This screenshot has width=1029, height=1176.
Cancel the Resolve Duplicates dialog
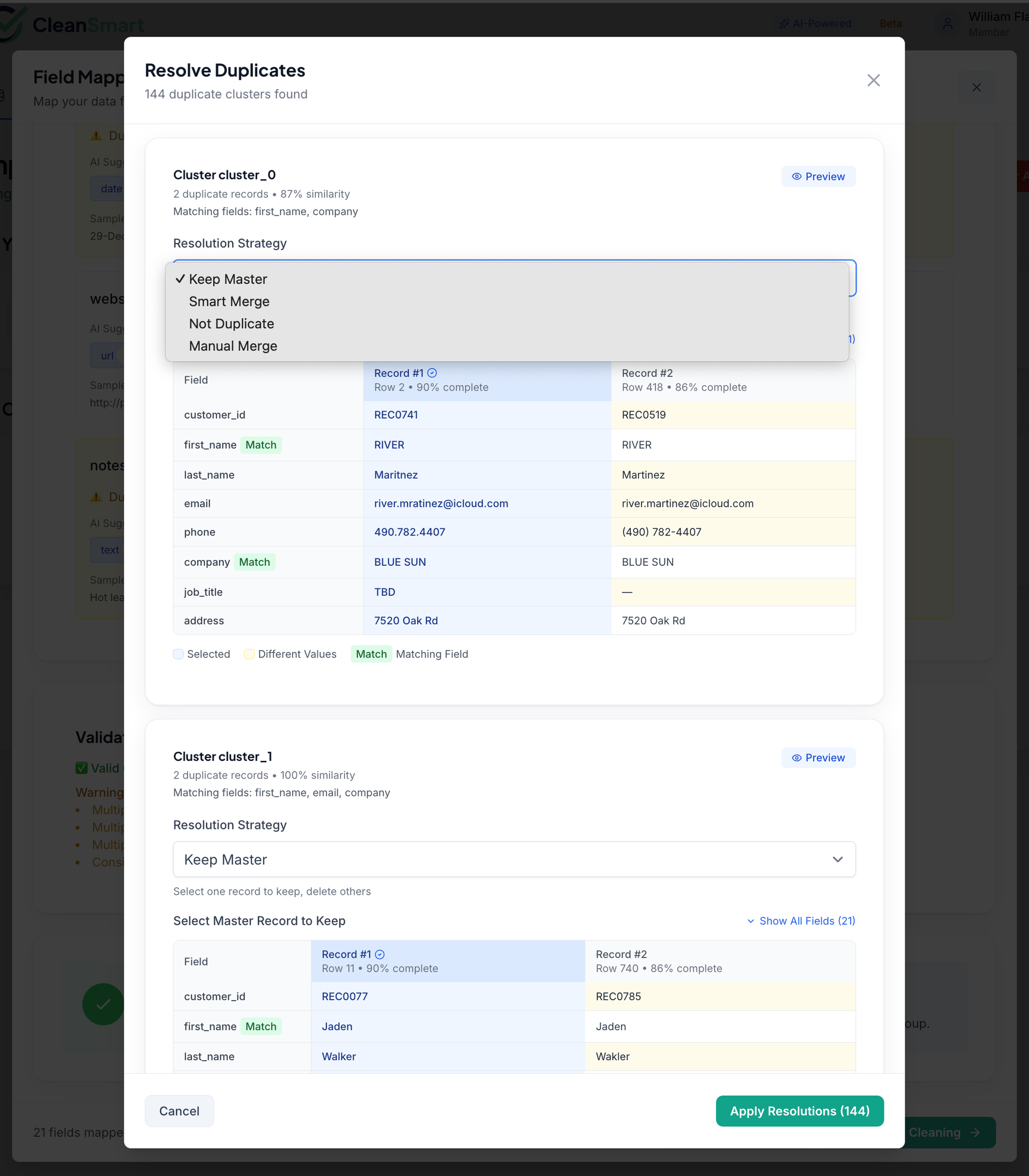point(179,1111)
